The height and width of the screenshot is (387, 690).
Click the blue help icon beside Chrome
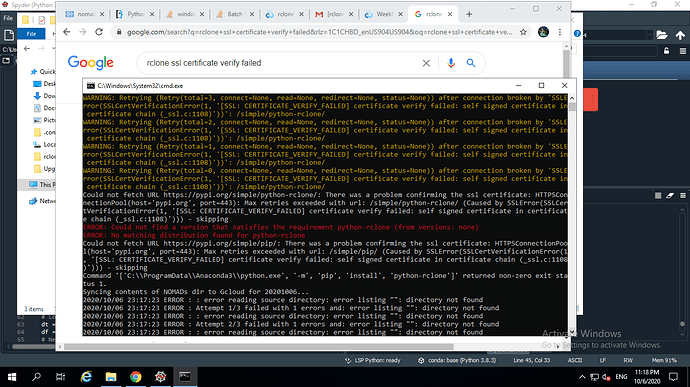pyautogui.click(x=577, y=34)
